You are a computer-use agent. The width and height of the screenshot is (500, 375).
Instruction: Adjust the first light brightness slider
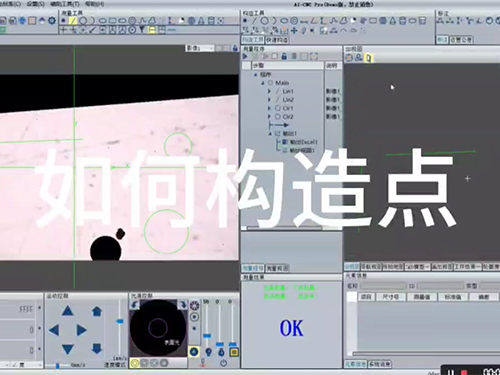tap(207, 336)
